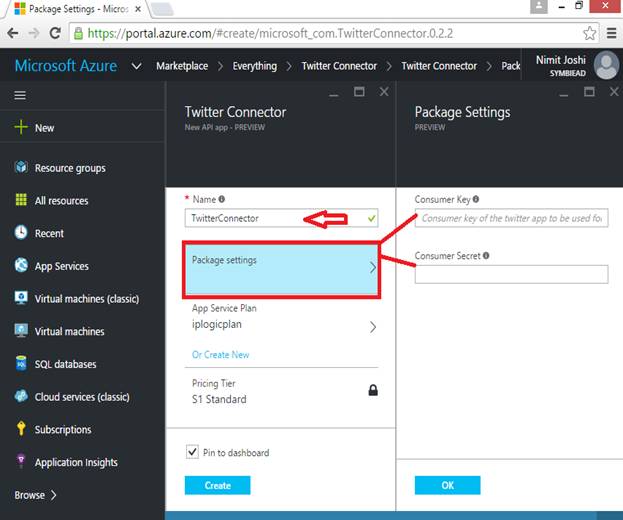Select second Twitter Connector breadcrumb
This screenshot has width=623, height=520.
439,66
